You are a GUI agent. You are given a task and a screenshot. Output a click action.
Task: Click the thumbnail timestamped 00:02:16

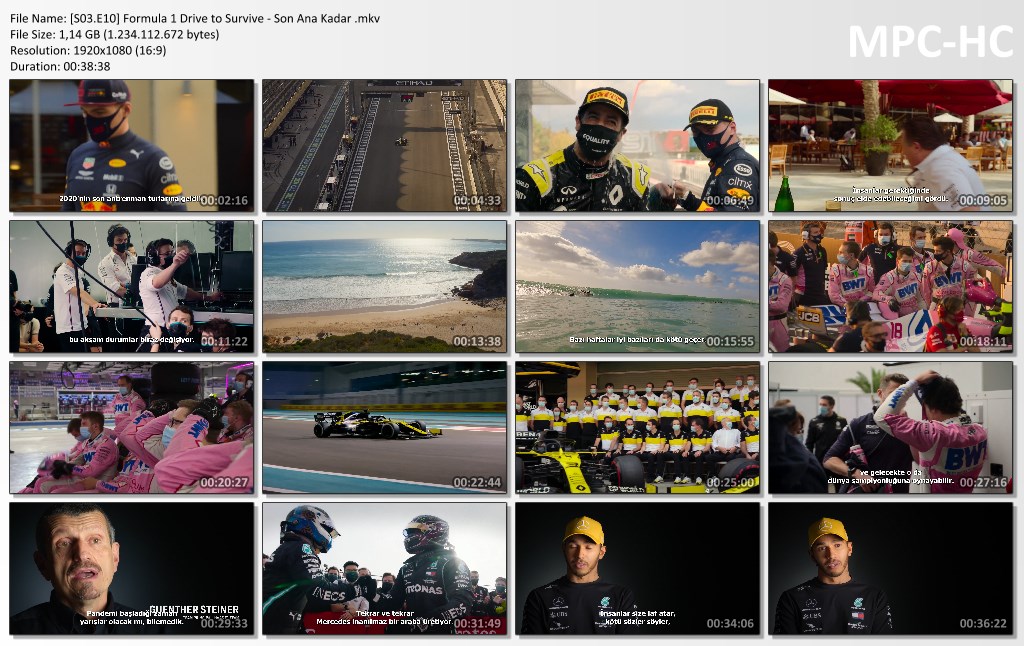coord(131,146)
